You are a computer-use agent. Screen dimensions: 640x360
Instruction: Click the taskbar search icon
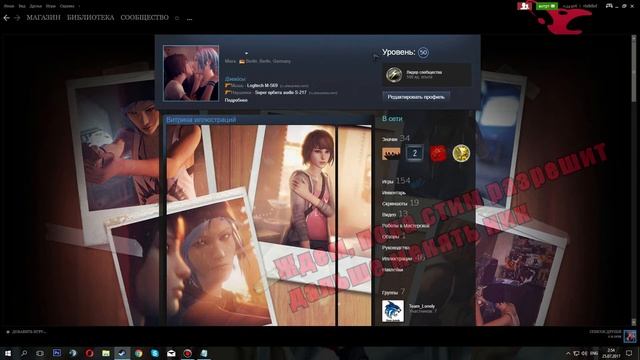[x=24, y=353]
